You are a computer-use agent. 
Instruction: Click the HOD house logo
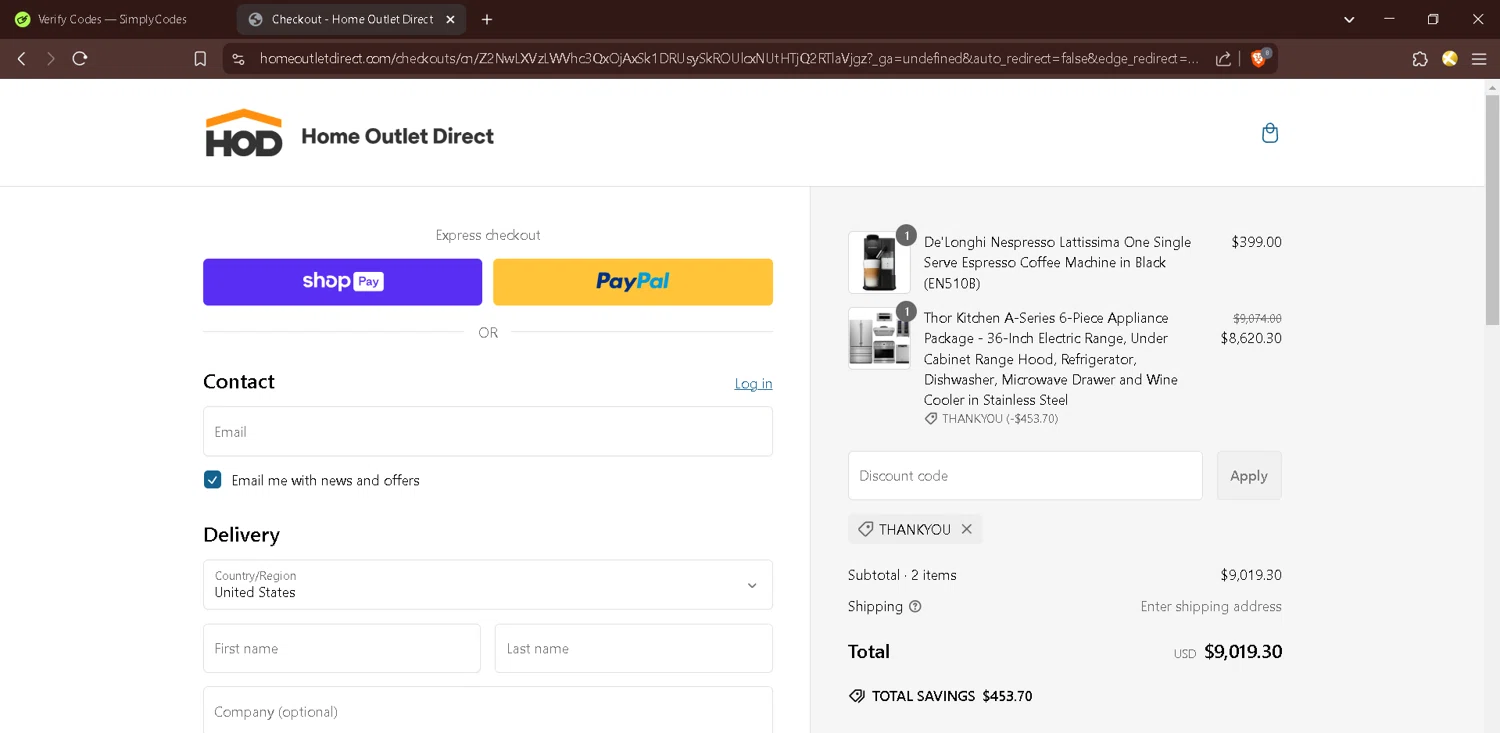click(244, 133)
